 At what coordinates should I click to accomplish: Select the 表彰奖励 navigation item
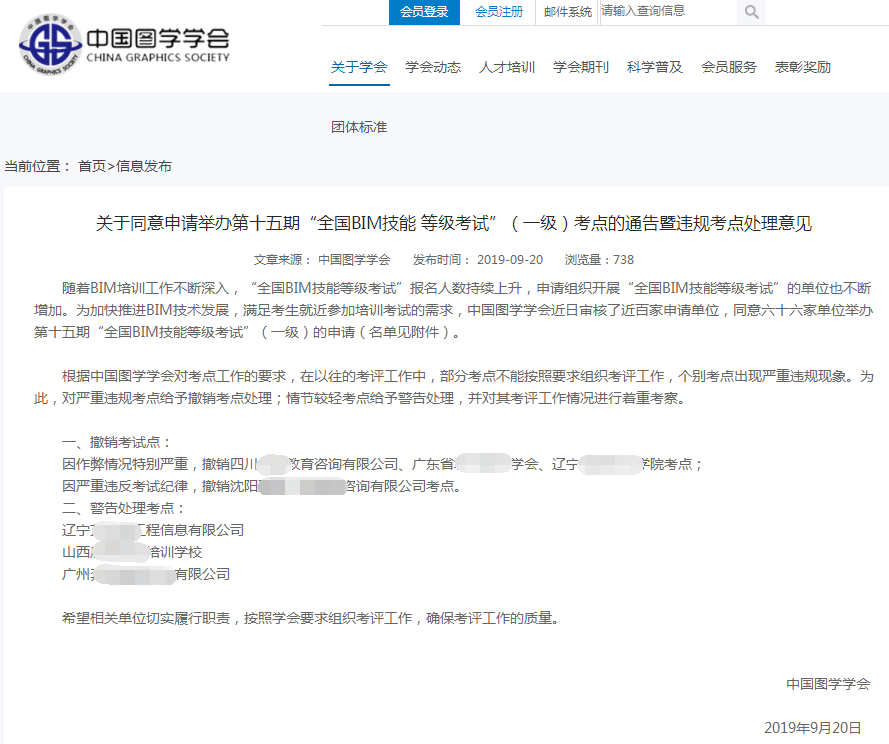coord(802,66)
